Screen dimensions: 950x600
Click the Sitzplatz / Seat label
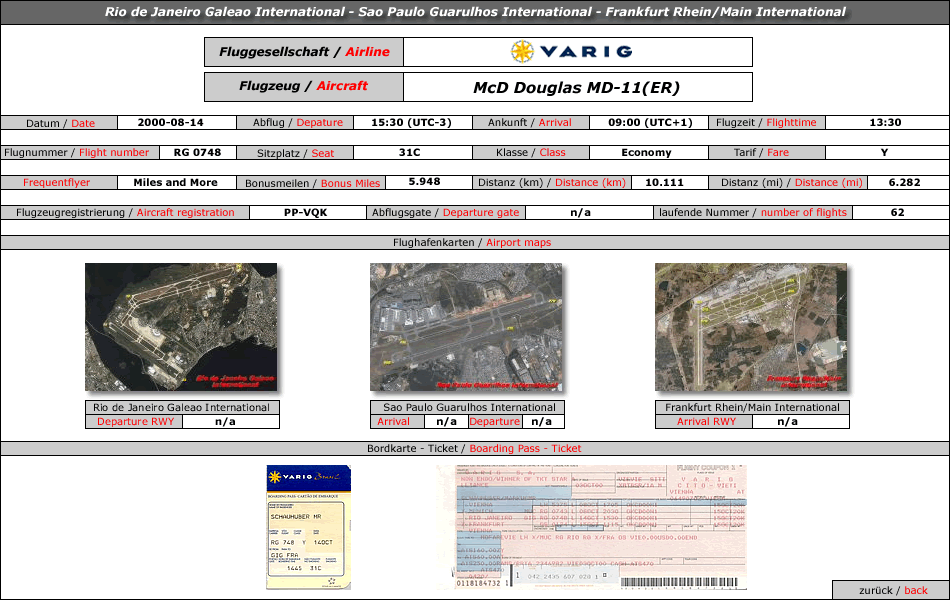pos(295,153)
